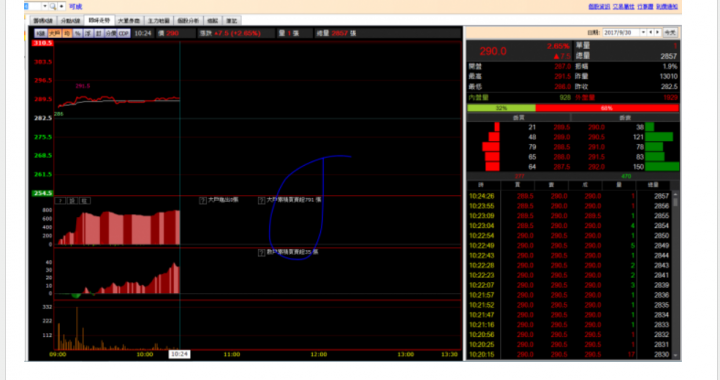Click the stock code input field

click(x=33, y=6)
